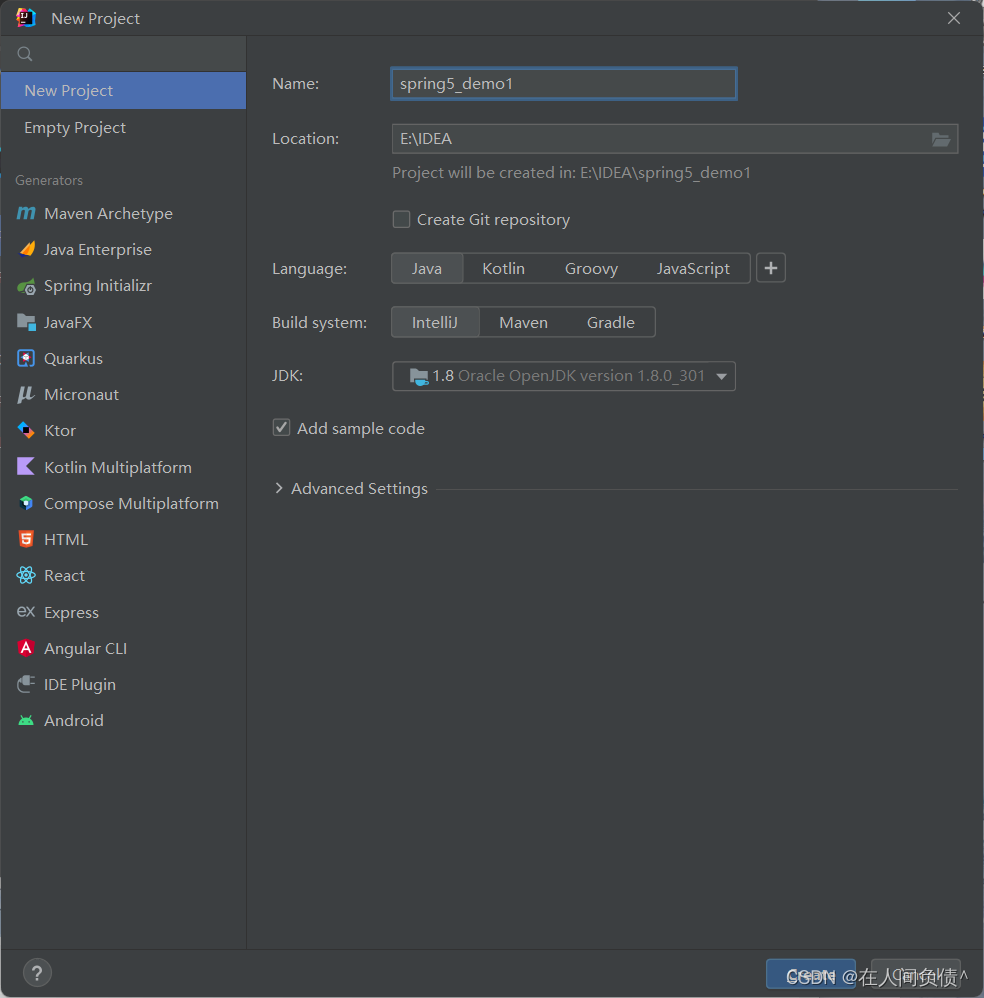
Task: Click the IDE Plugin plug icon
Action: [26, 684]
